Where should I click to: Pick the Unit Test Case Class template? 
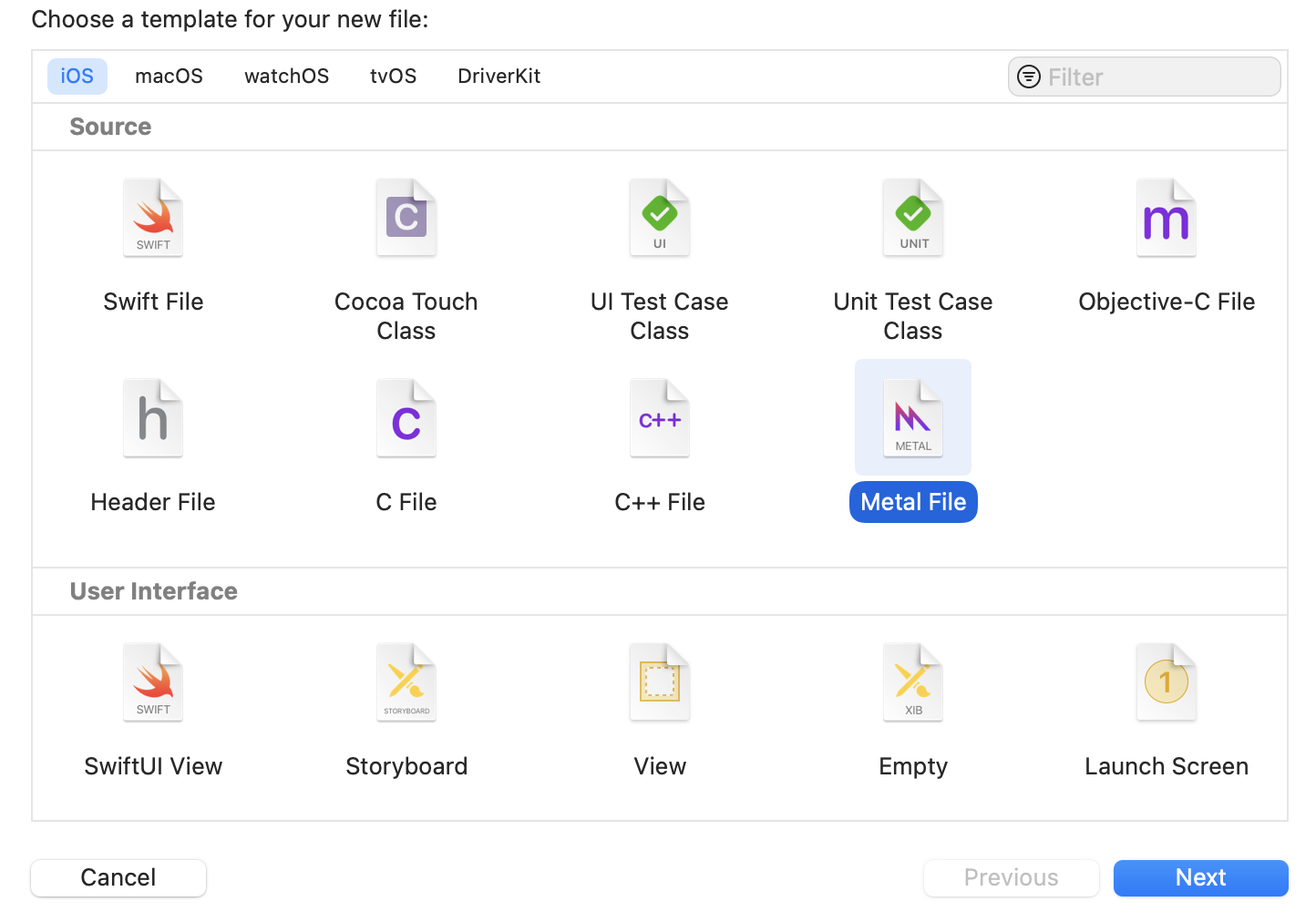[x=913, y=219]
